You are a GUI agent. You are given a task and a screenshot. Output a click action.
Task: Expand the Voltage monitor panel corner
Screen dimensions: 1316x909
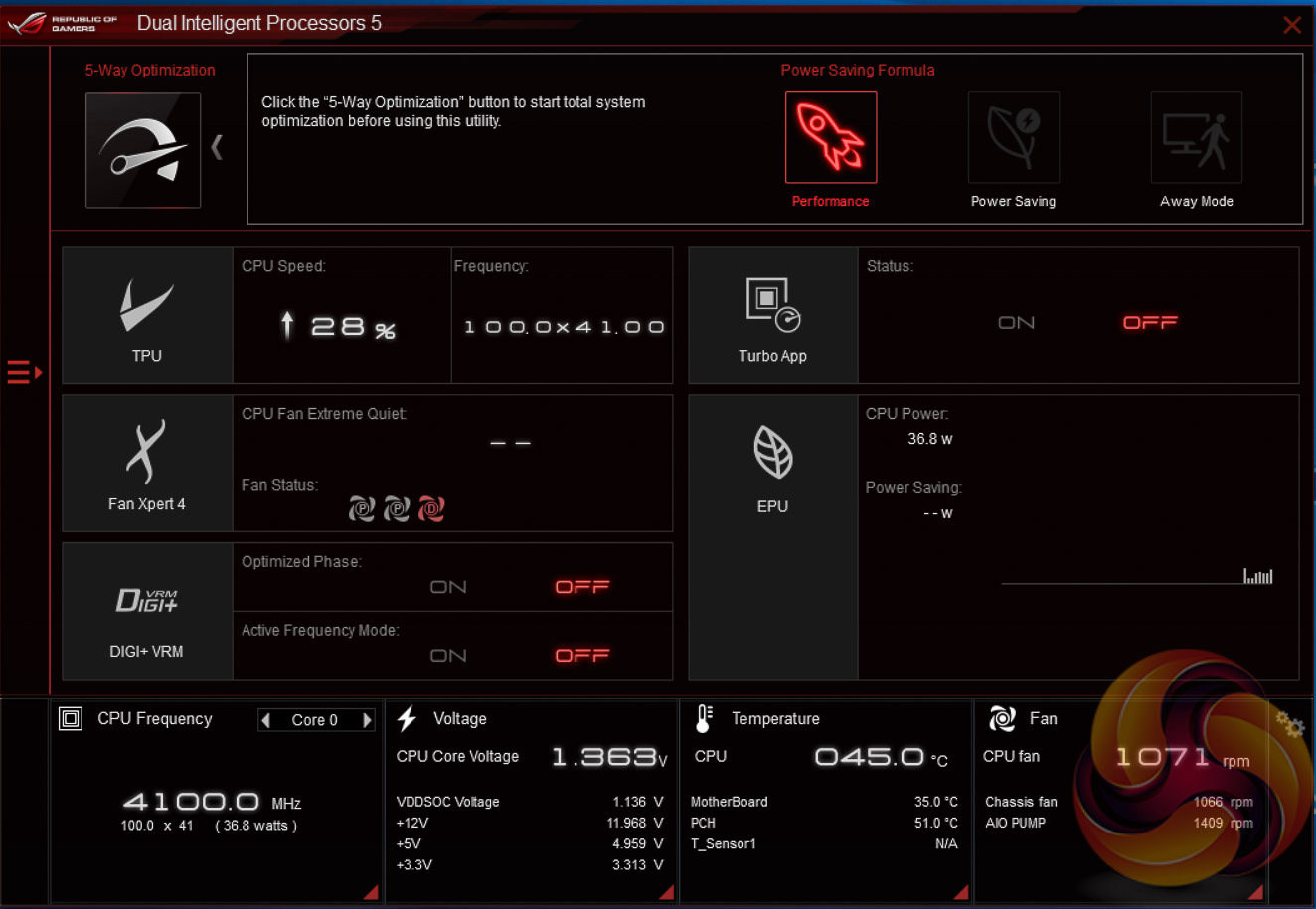tap(665, 892)
